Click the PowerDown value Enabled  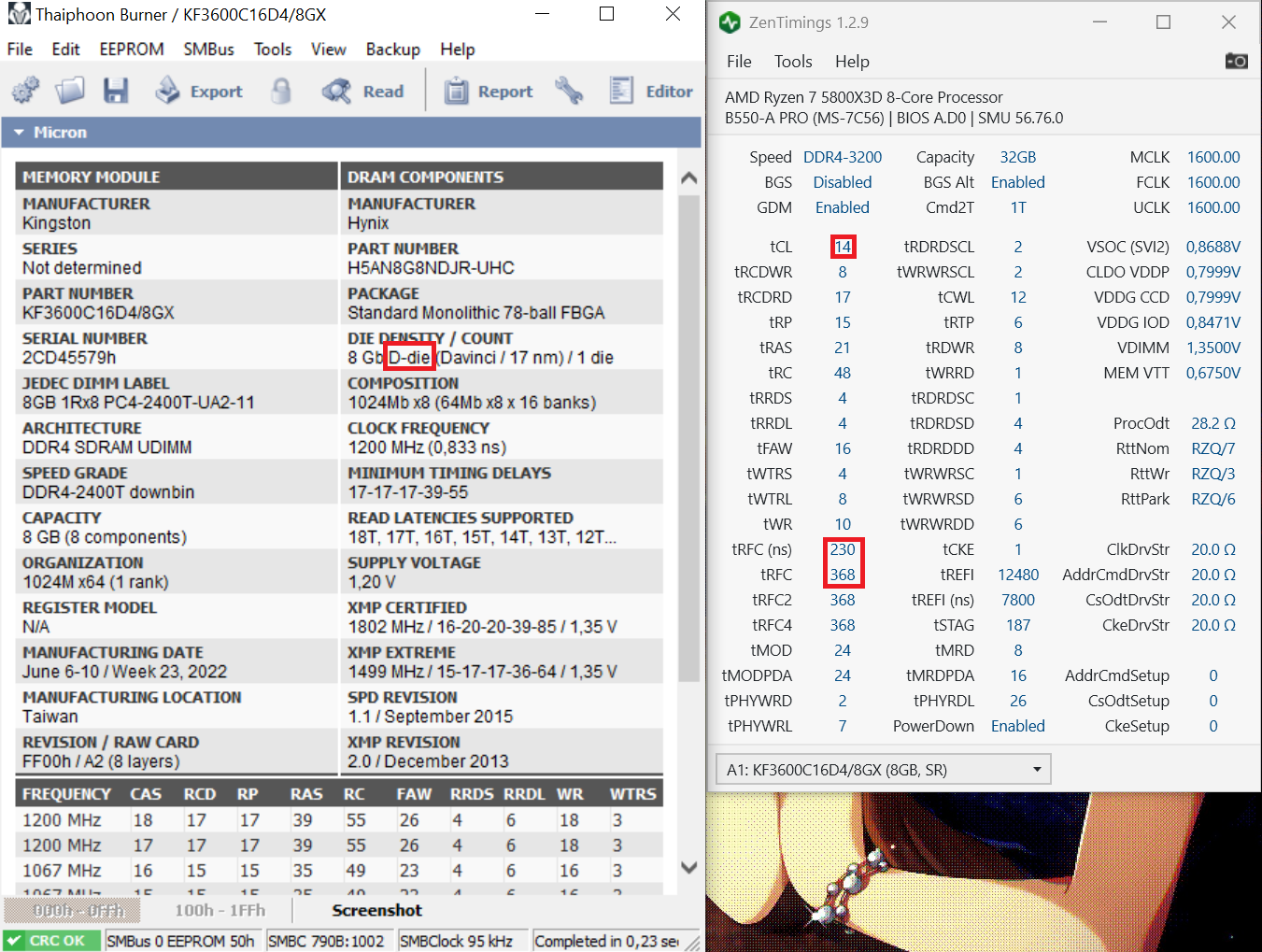tap(1018, 726)
